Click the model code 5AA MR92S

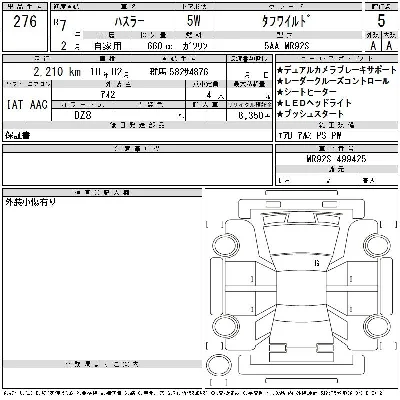click(x=287, y=46)
